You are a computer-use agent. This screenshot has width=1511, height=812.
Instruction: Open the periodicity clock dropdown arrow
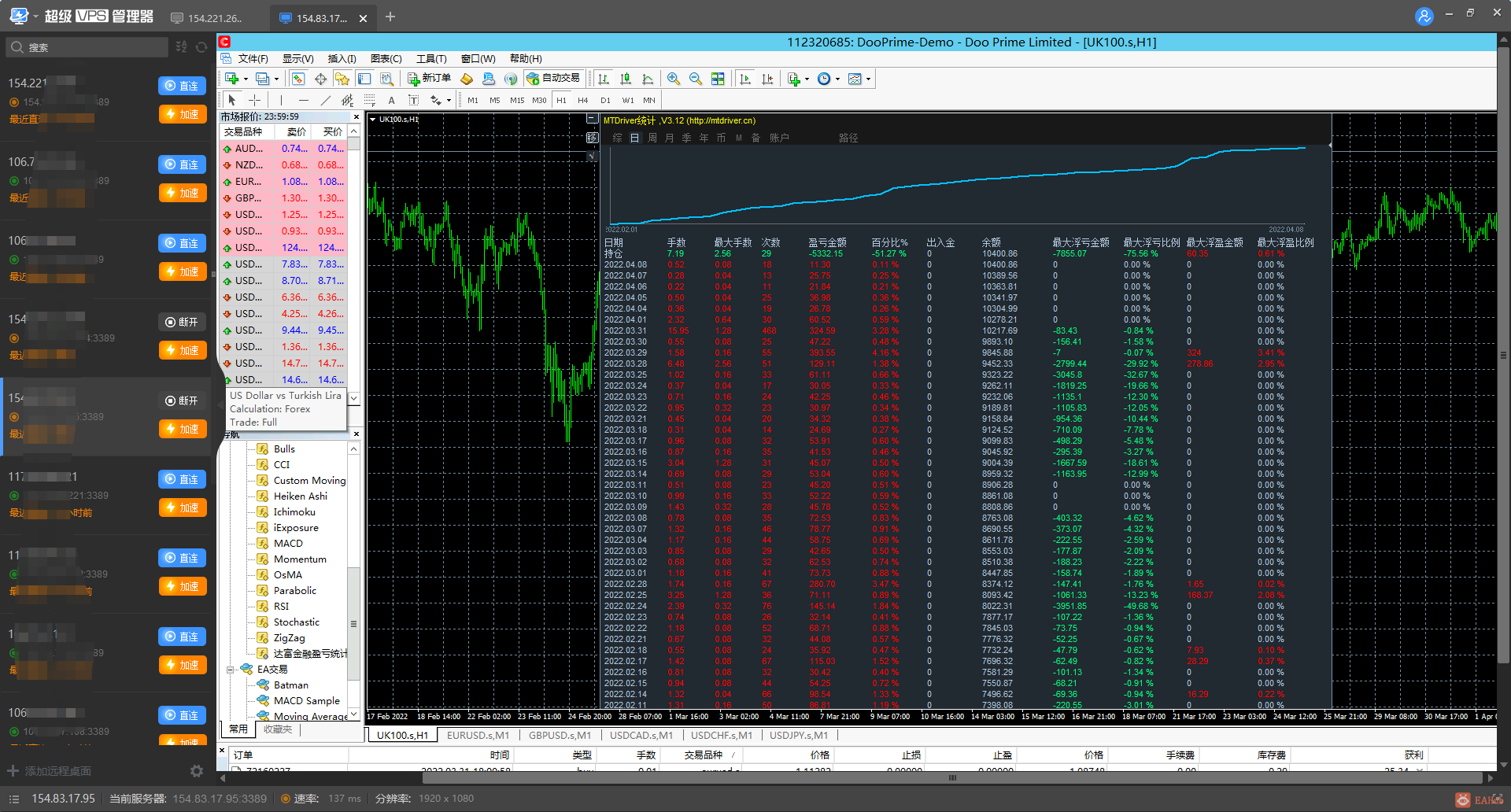837,79
